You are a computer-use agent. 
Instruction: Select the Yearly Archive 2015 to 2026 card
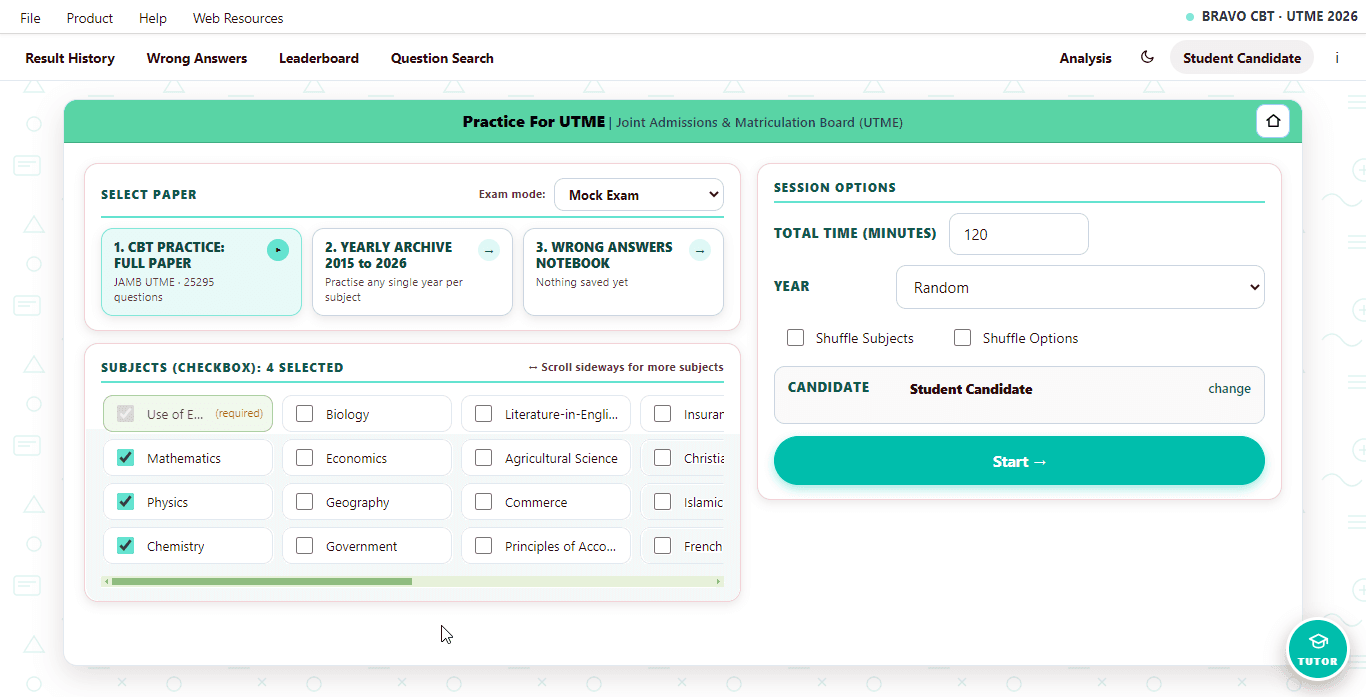coord(412,272)
